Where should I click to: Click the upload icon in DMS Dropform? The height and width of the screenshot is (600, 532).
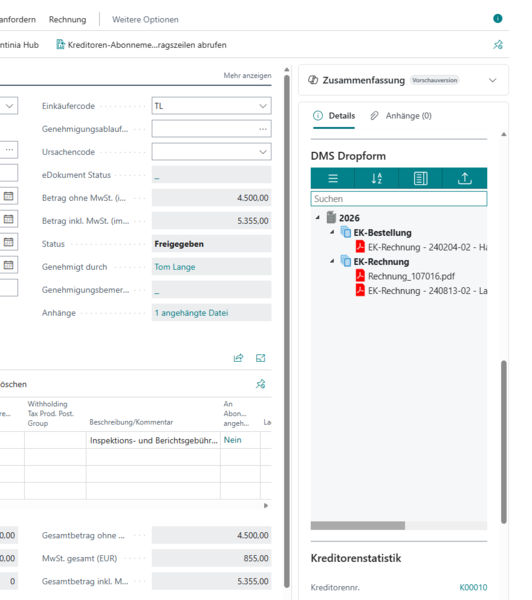(465, 178)
